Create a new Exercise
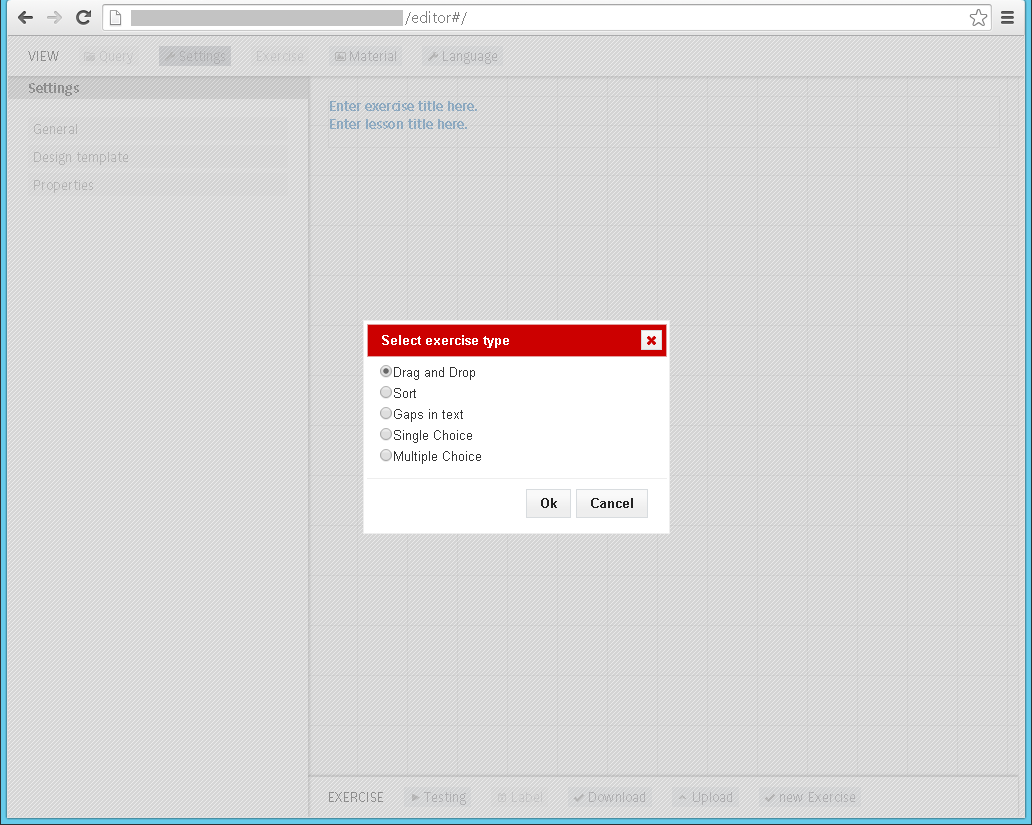The width and height of the screenshot is (1032, 825). pyautogui.click(x=810, y=797)
